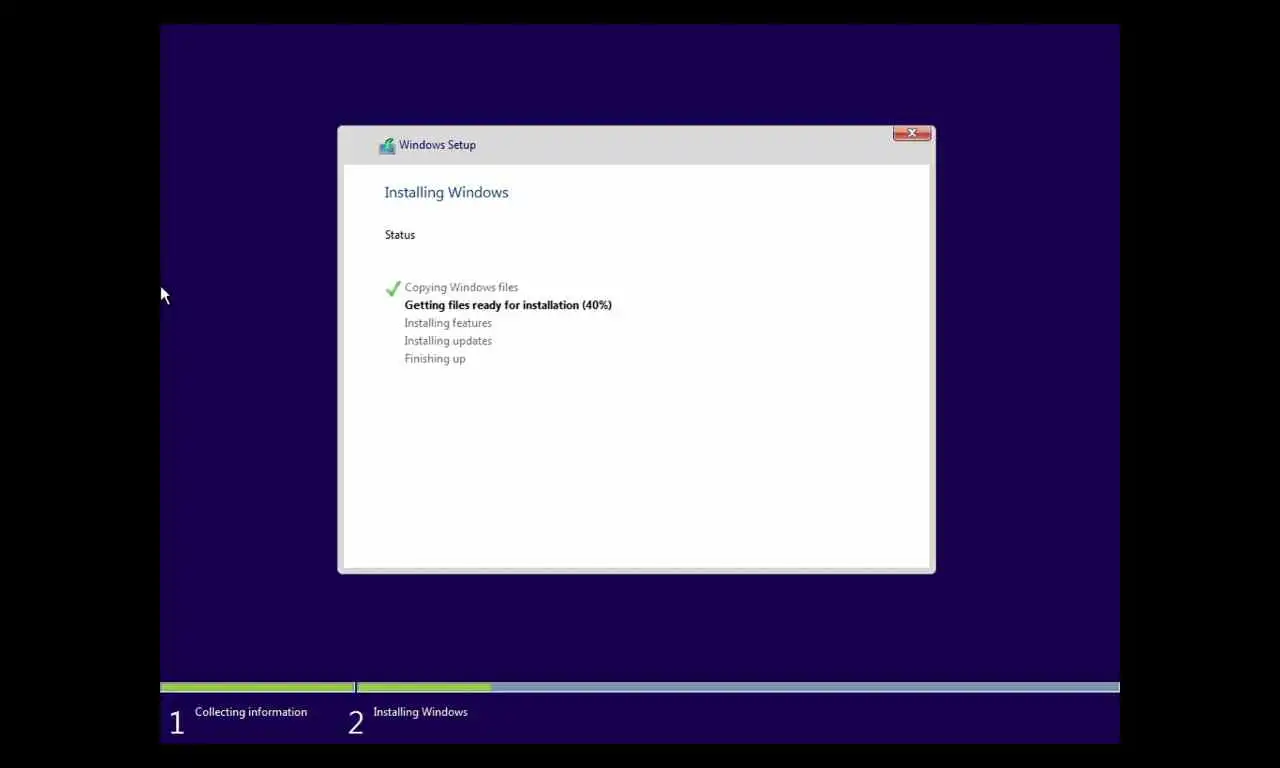This screenshot has width=1280, height=768.
Task: Click the Windows Setup title bar icon
Action: tap(387, 145)
